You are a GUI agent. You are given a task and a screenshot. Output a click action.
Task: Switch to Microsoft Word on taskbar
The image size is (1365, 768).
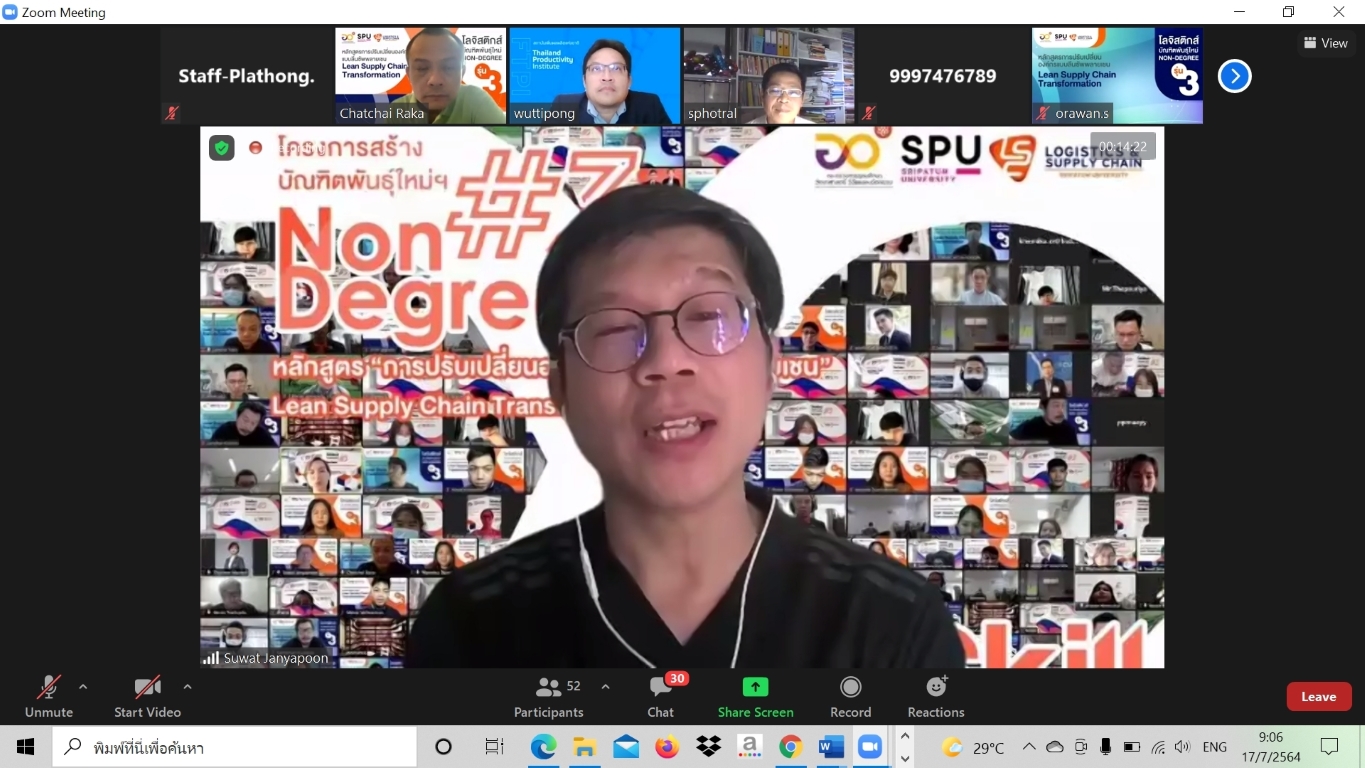coord(831,747)
